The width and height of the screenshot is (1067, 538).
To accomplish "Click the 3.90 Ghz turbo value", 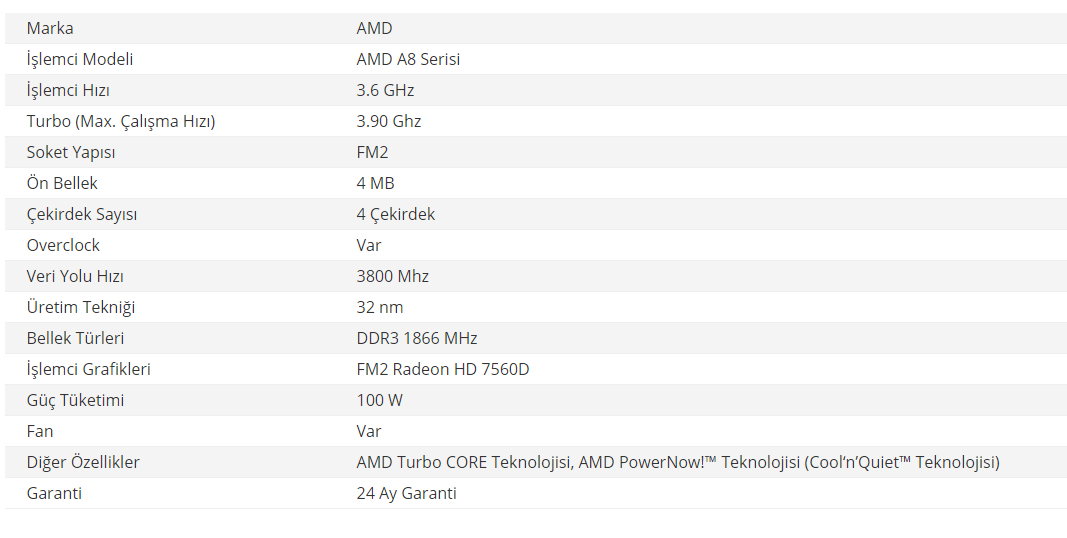I will tap(389, 121).
